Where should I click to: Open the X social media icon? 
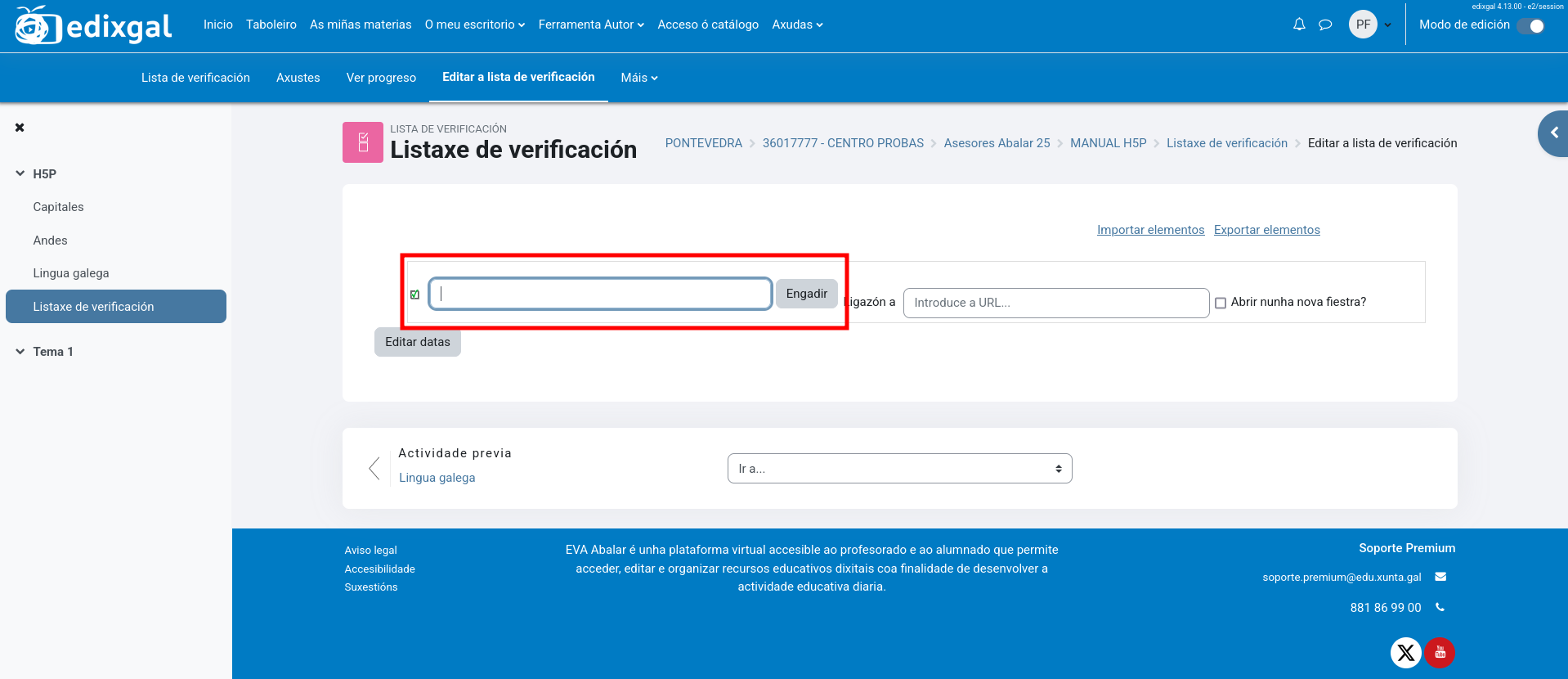click(x=1405, y=653)
